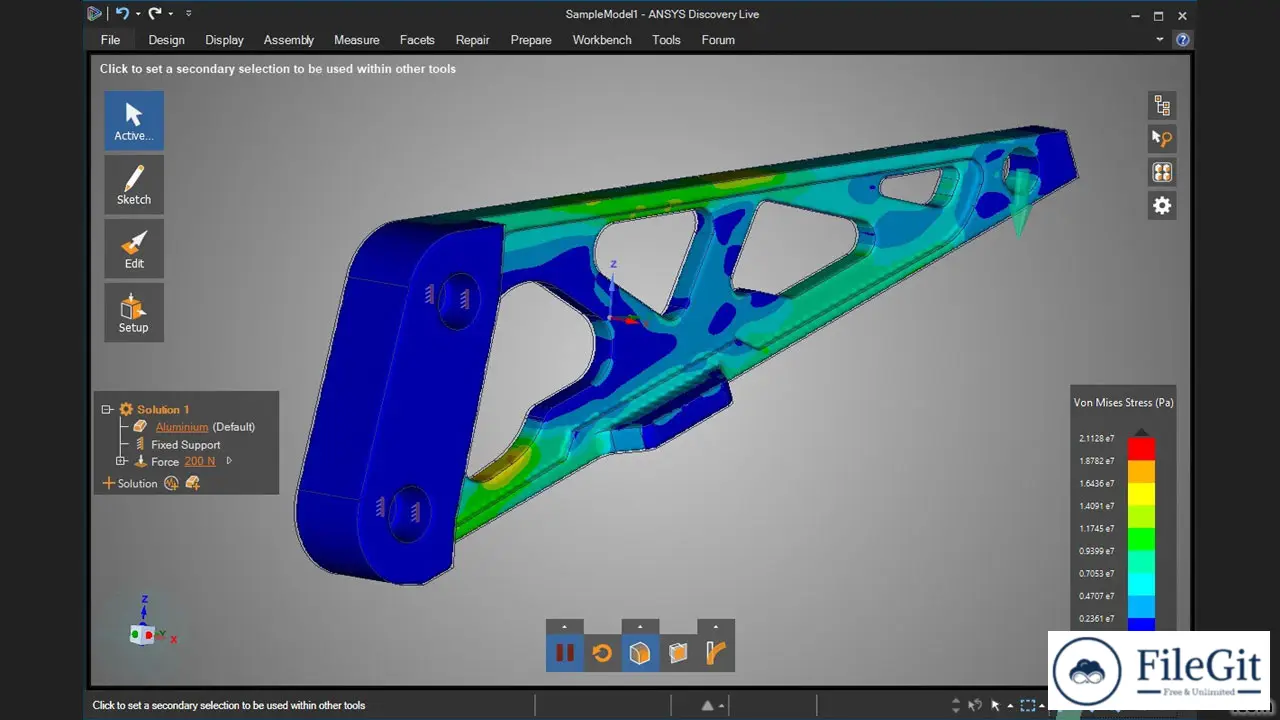The height and width of the screenshot is (720, 1280).
Task: Switch to the Display tab
Action: pos(224,40)
